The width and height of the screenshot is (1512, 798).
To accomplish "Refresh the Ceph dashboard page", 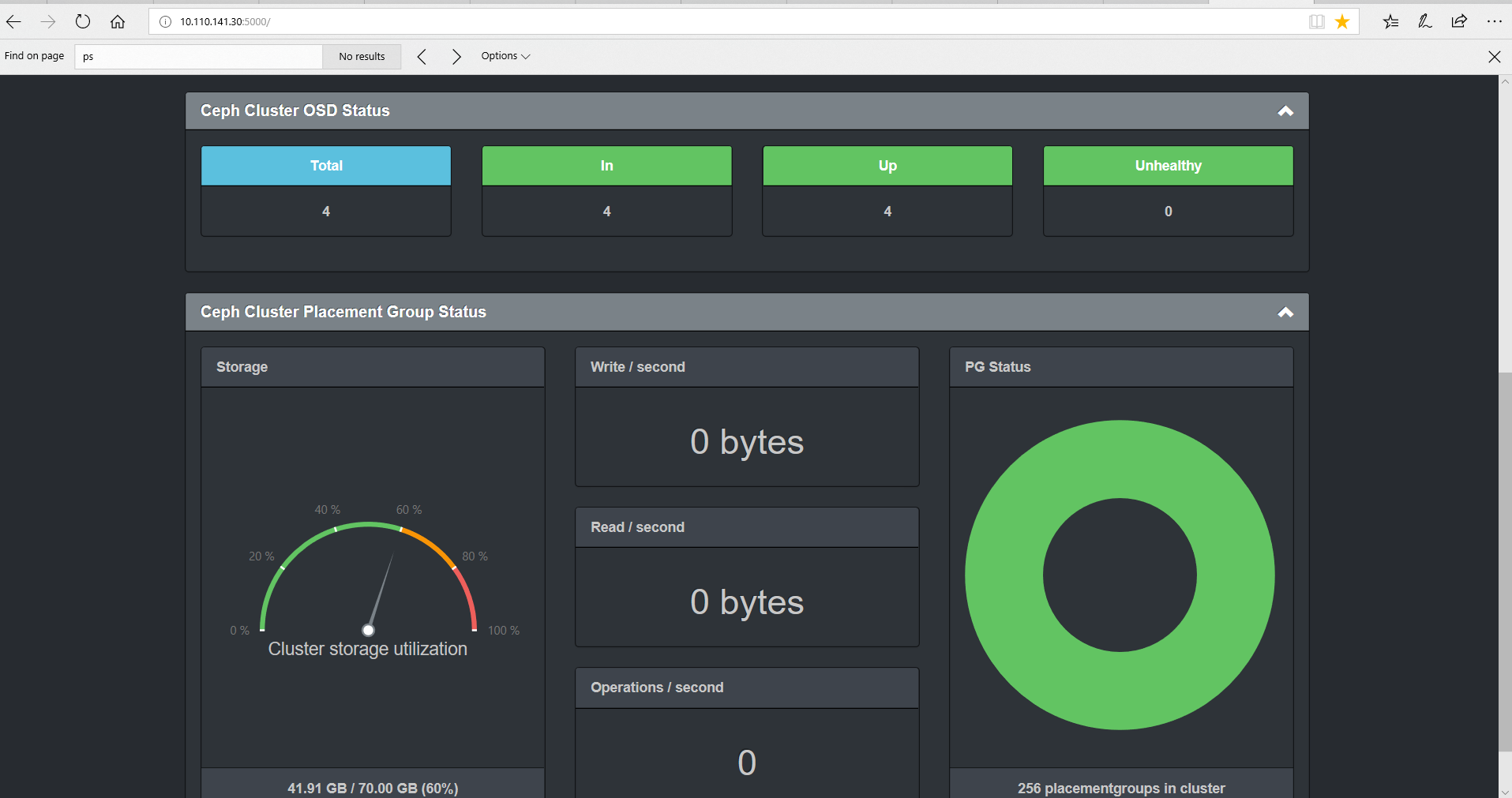I will 82,21.
